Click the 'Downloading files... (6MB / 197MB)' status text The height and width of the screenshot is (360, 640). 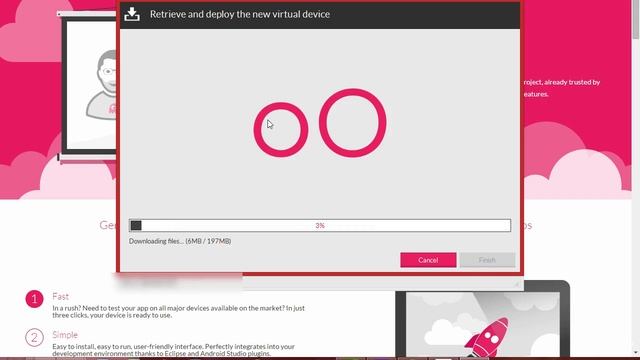click(x=180, y=241)
